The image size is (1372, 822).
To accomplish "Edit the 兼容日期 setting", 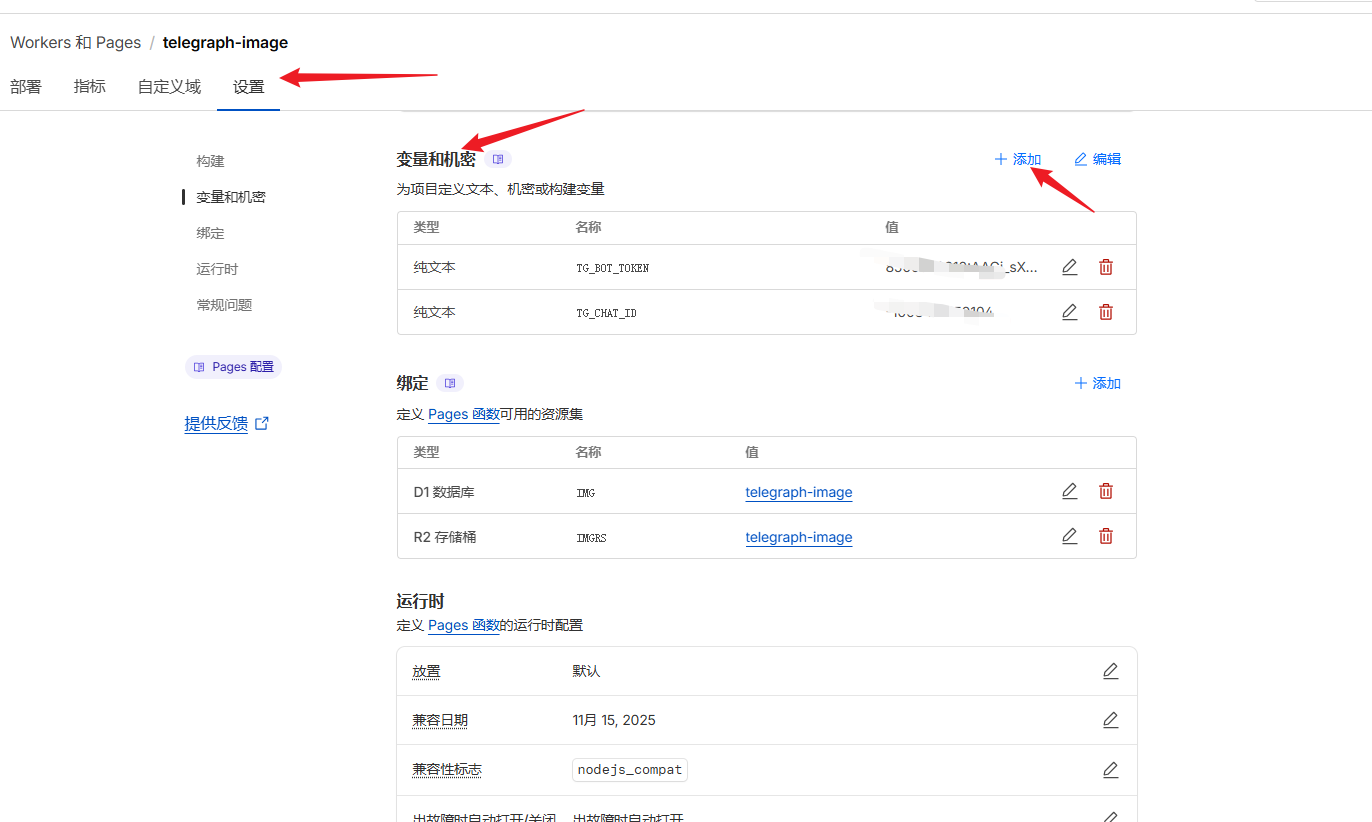I will (x=1110, y=720).
